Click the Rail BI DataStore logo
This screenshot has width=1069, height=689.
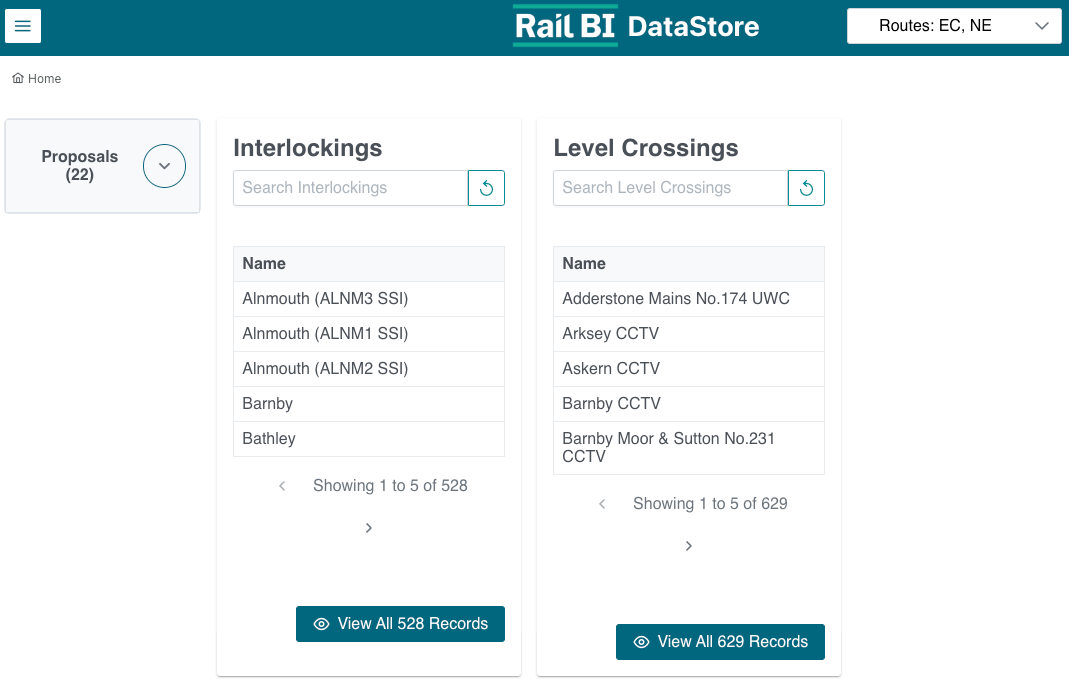point(636,26)
